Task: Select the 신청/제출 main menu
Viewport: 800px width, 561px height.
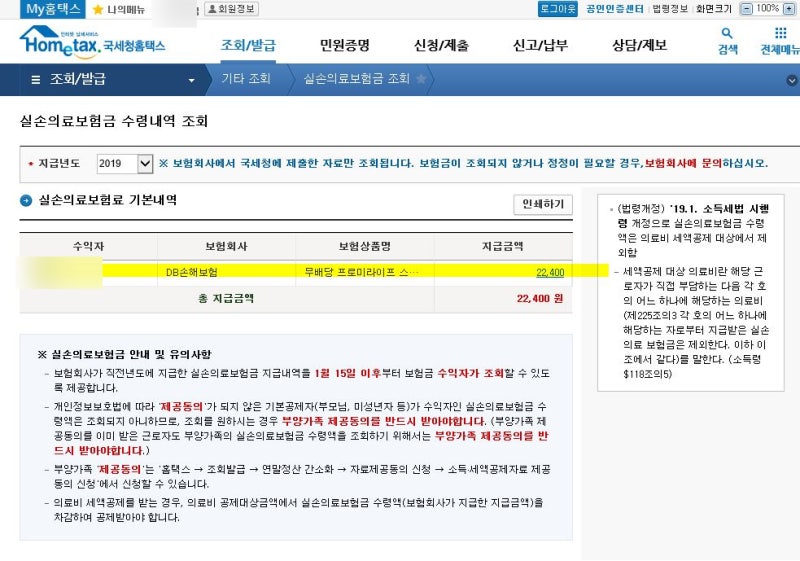Action: pos(441,45)
